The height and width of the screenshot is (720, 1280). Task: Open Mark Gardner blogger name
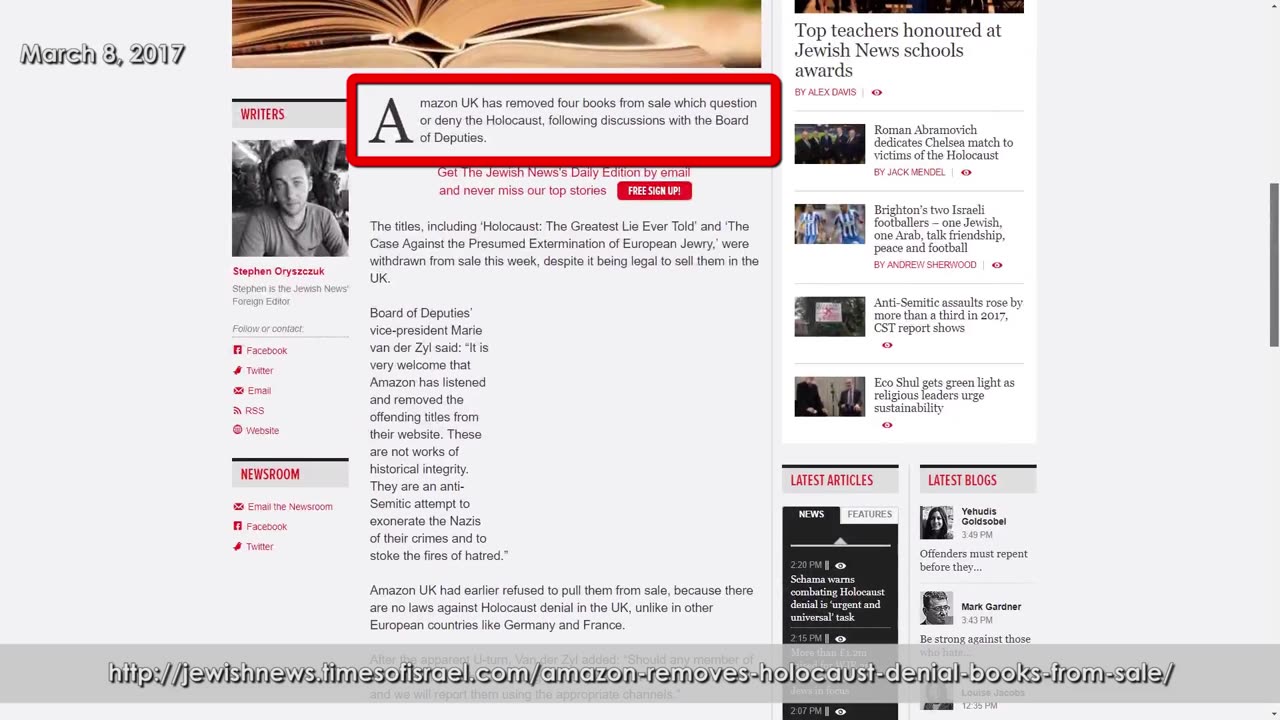[991, 607]
